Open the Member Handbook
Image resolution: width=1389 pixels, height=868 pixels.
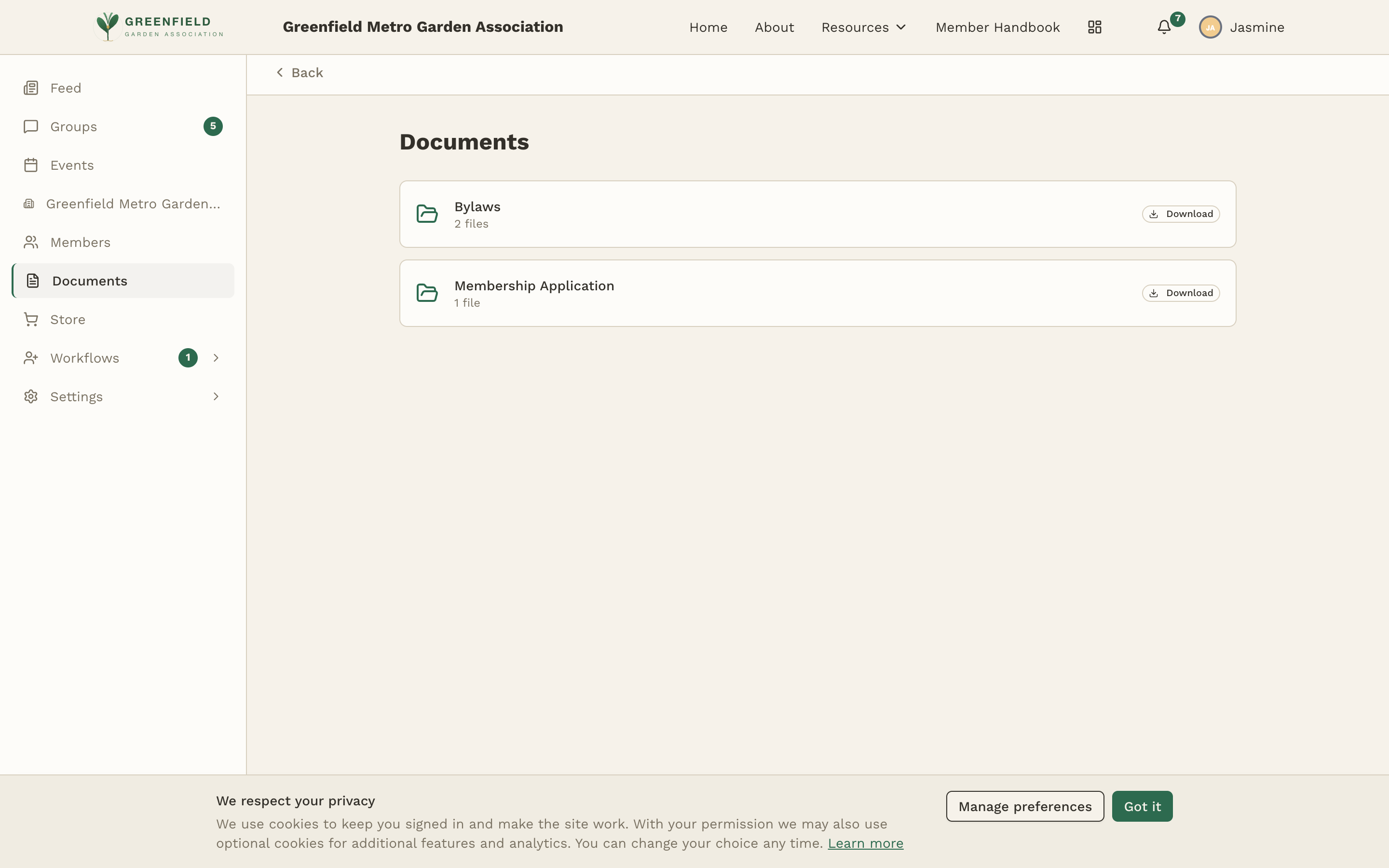(997, 27)
